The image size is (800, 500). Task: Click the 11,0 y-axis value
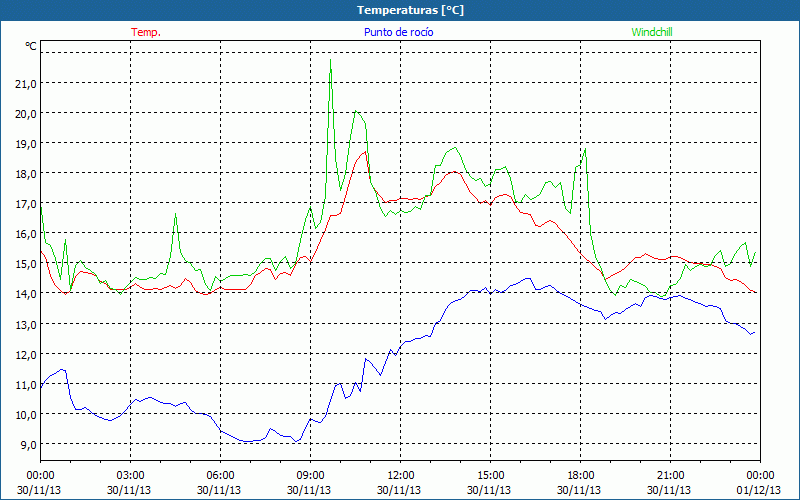(26, 385)
